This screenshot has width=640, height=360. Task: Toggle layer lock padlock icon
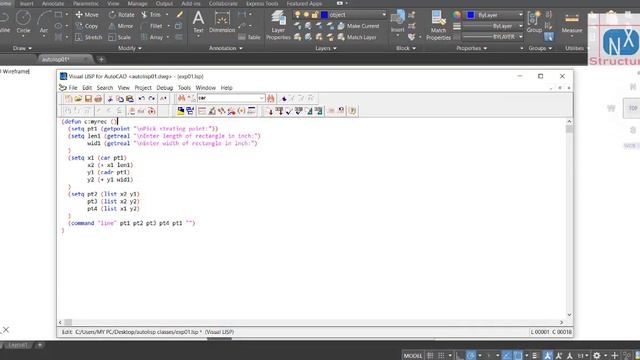pos(315,15)
